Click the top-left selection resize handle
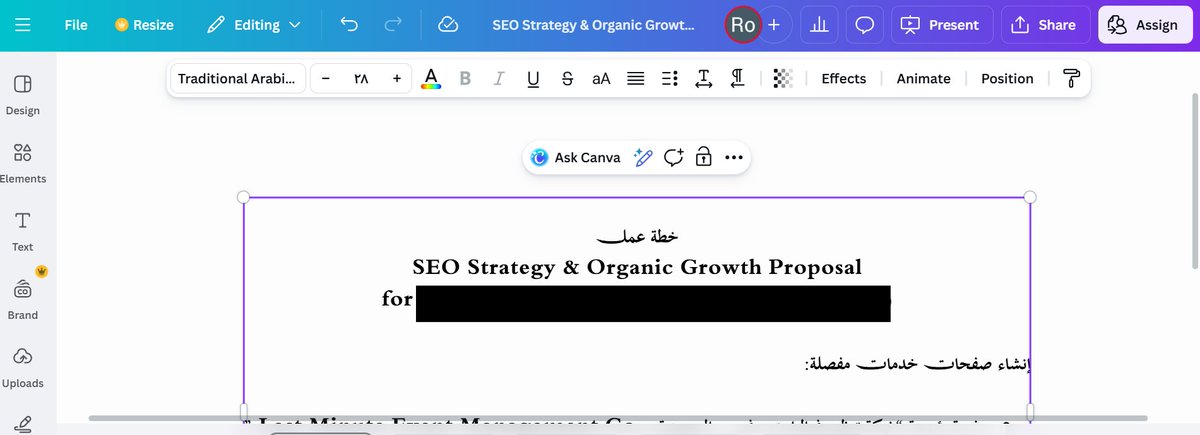The height and width of the screenshot is (435, 1200). 243,197
